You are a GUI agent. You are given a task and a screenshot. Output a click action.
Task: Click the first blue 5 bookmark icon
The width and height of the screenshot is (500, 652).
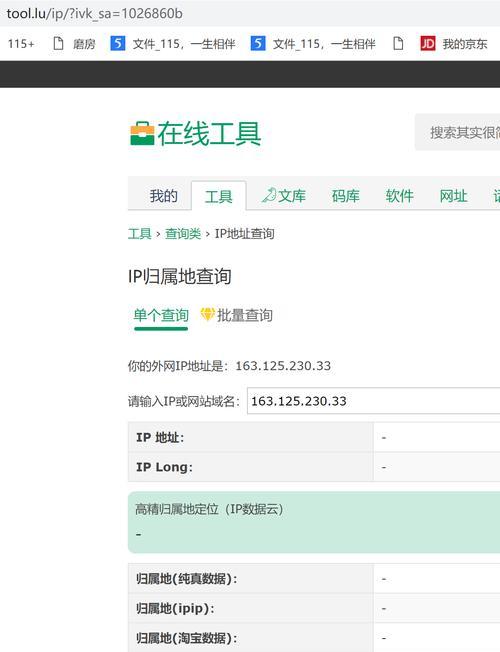click(x=118, y=43)
